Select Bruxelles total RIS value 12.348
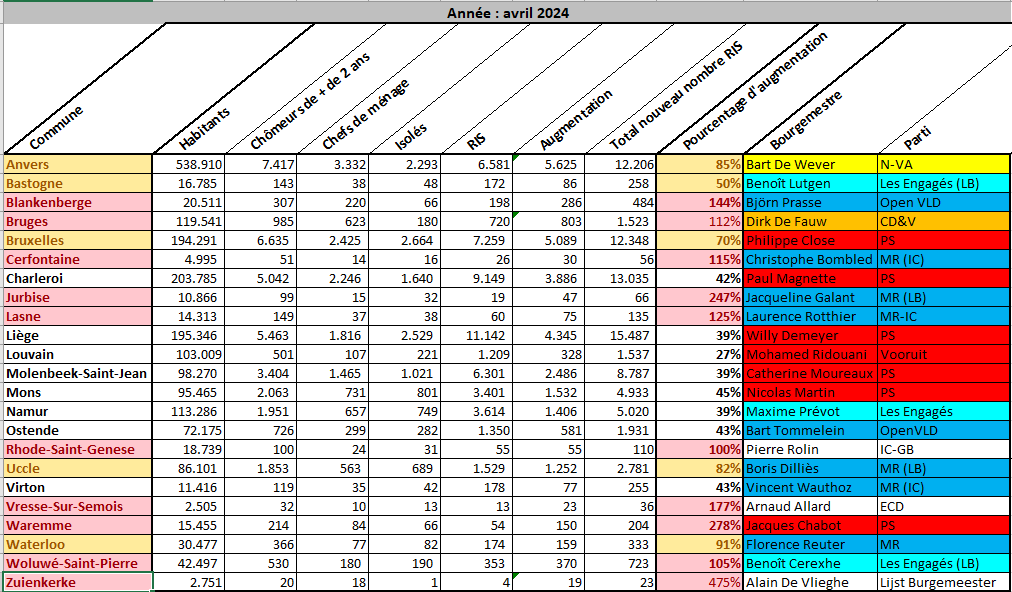The image size is (1012, 592). 620,240
